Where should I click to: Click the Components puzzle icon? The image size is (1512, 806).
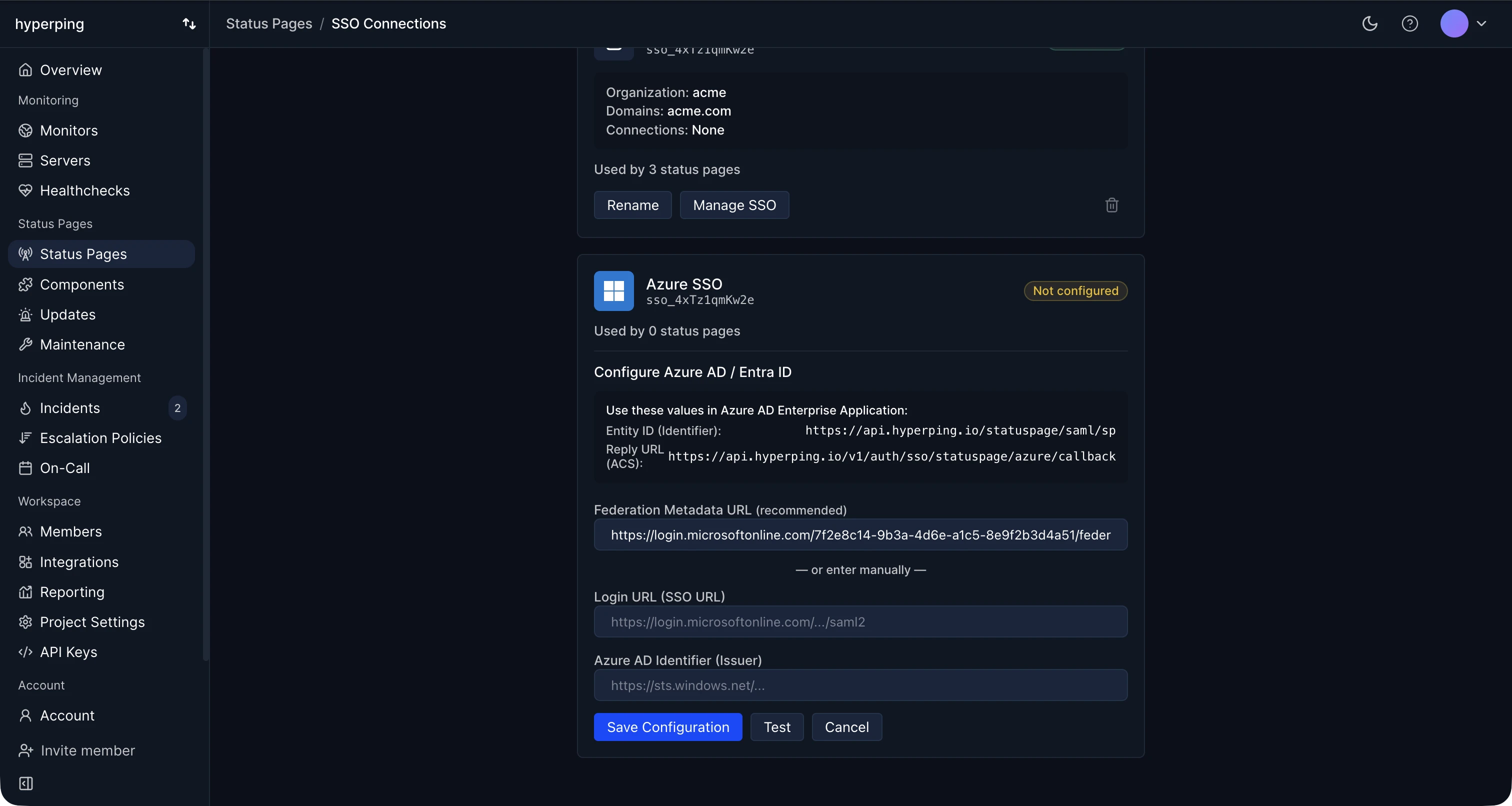tap(25, 284)
